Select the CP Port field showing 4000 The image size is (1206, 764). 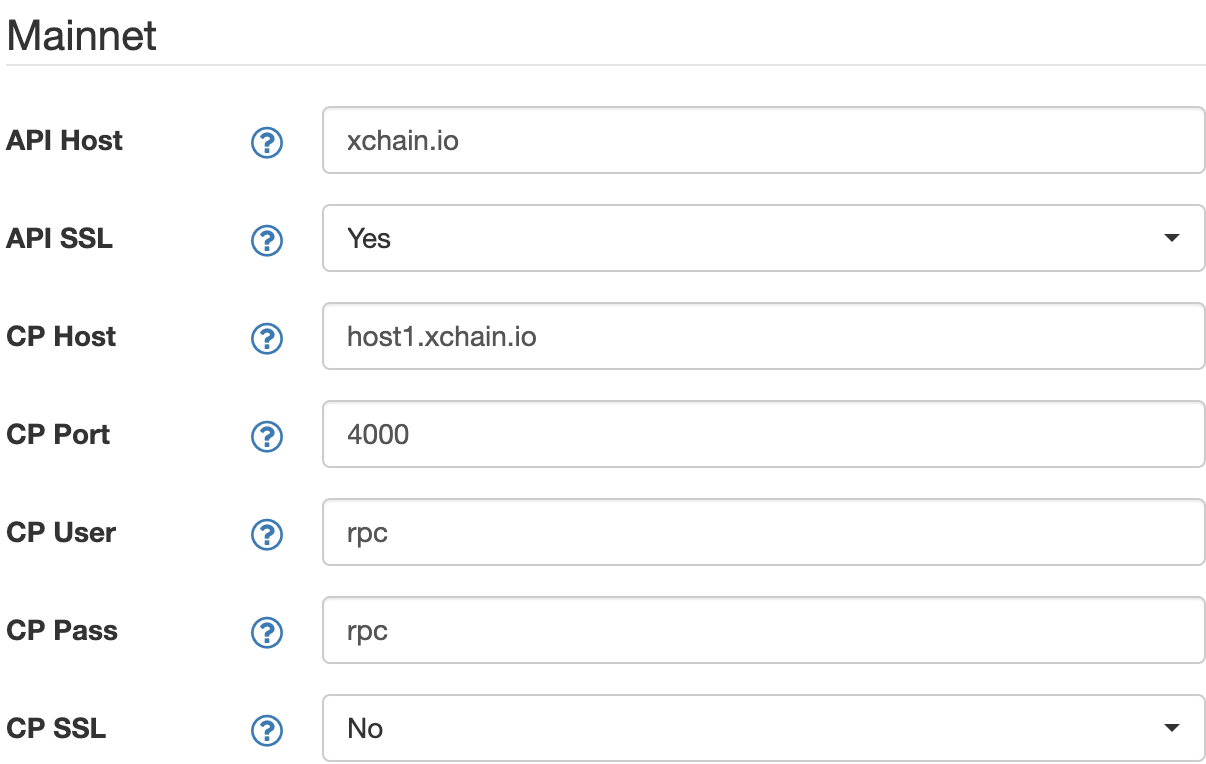(763, 434)
